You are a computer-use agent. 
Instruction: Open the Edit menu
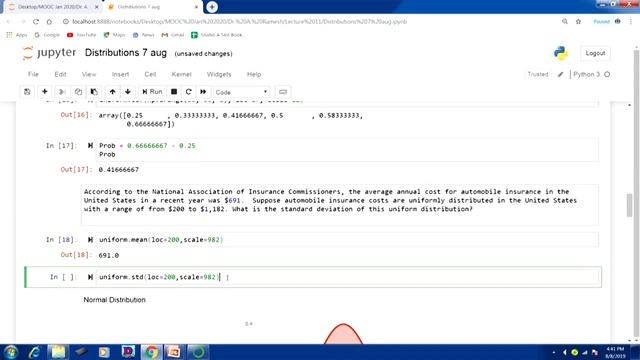click(60, 74)
